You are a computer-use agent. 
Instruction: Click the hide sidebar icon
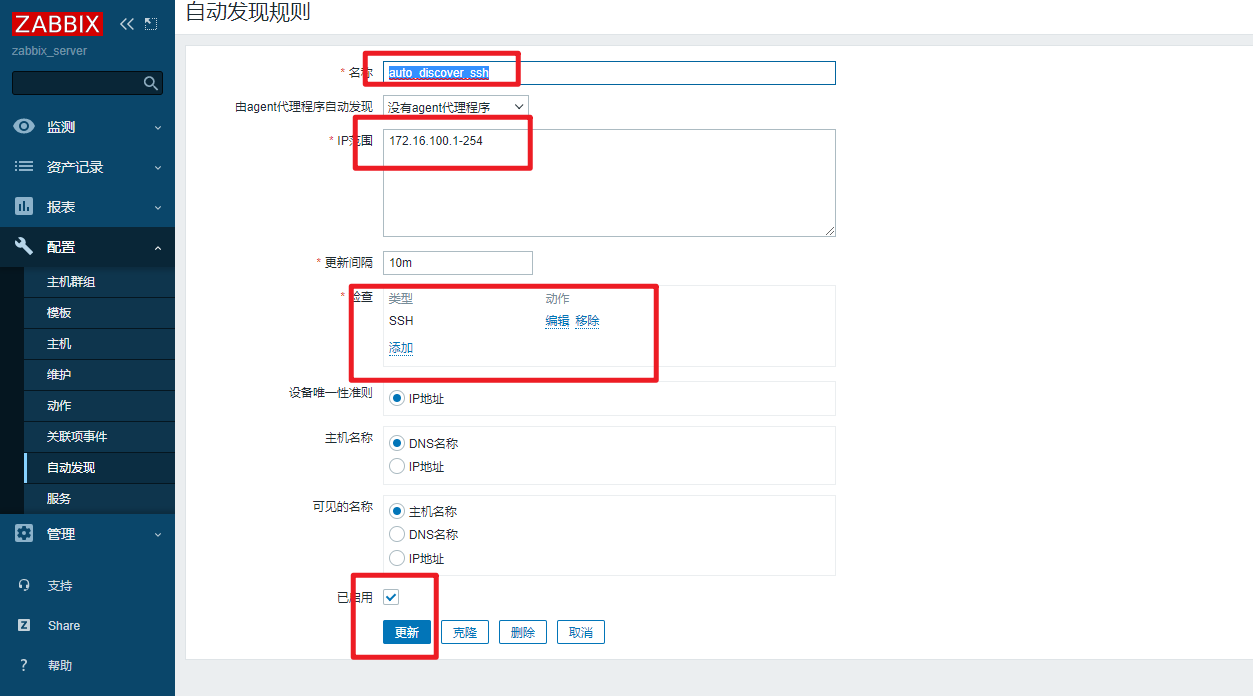click(151, 23)
